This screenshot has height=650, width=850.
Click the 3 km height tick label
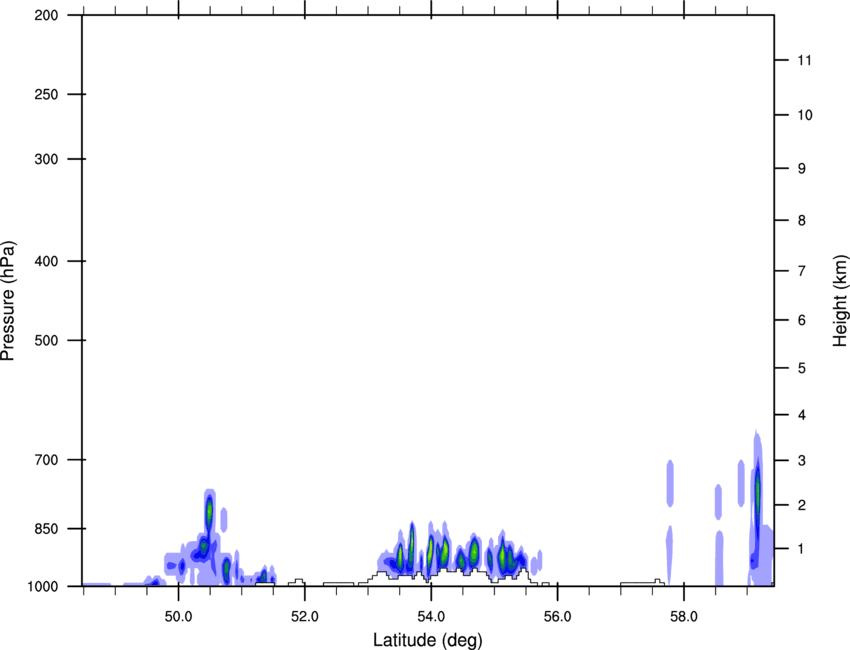(x=802, y=460)
